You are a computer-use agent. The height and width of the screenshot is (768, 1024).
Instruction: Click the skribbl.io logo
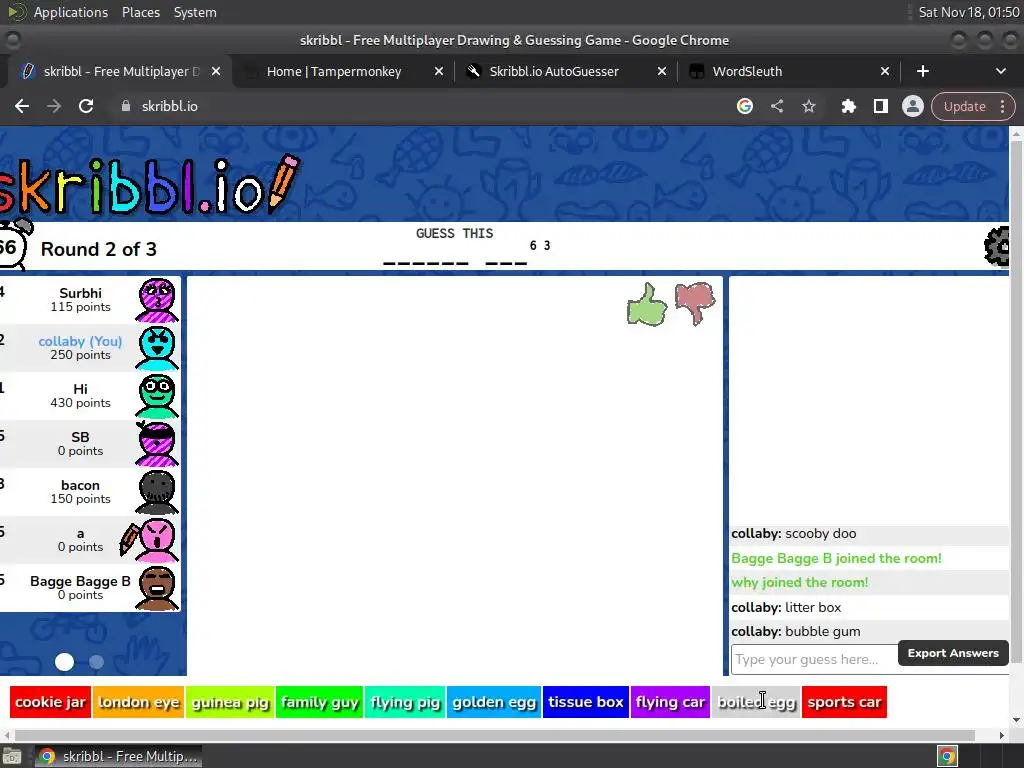coord(150,185)
